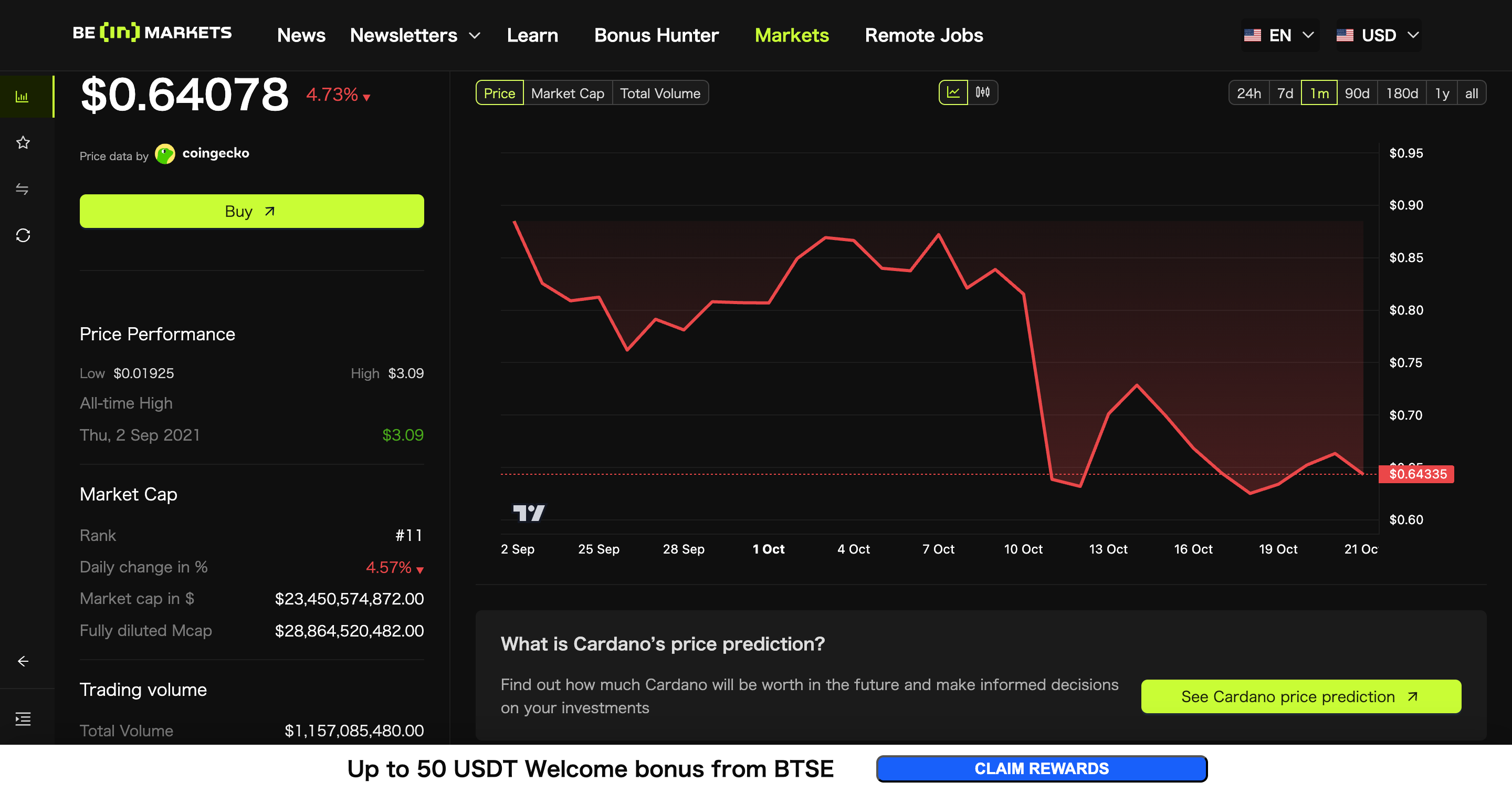Open the Bonus Hunter menu item
The height and width of the screenshot is (792, 1512).
coord(656,35)
